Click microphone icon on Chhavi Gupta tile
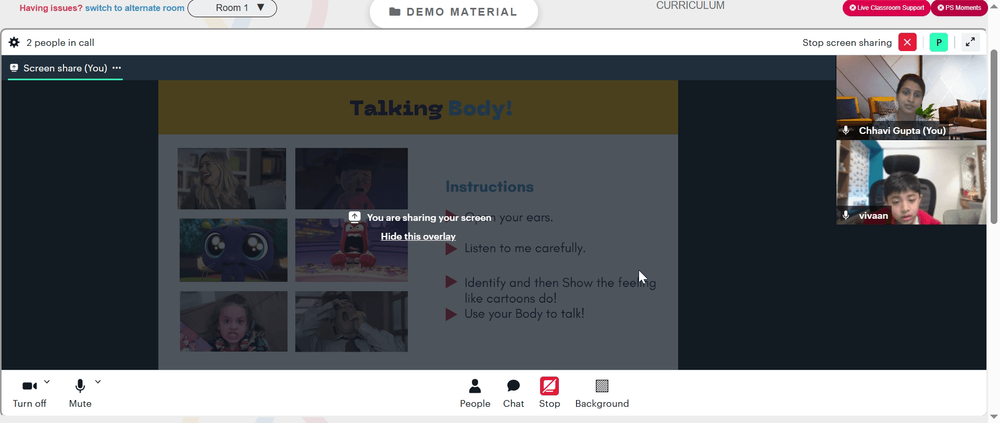The image size is (1000, 423). [x=846, y=130]
